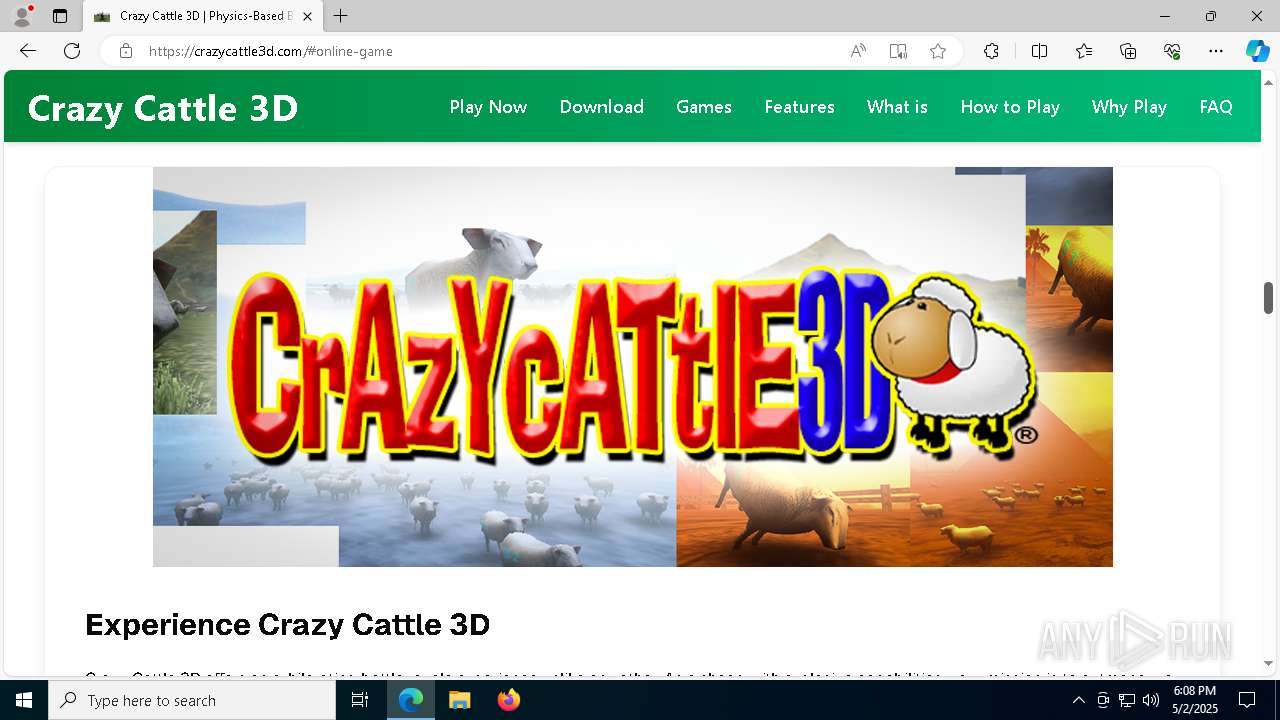Image resolution: width=1280 pixels, height=720 pixels.
Task: Click the Crazy Cattle 3D site logo text
Action: click(163, 108)
